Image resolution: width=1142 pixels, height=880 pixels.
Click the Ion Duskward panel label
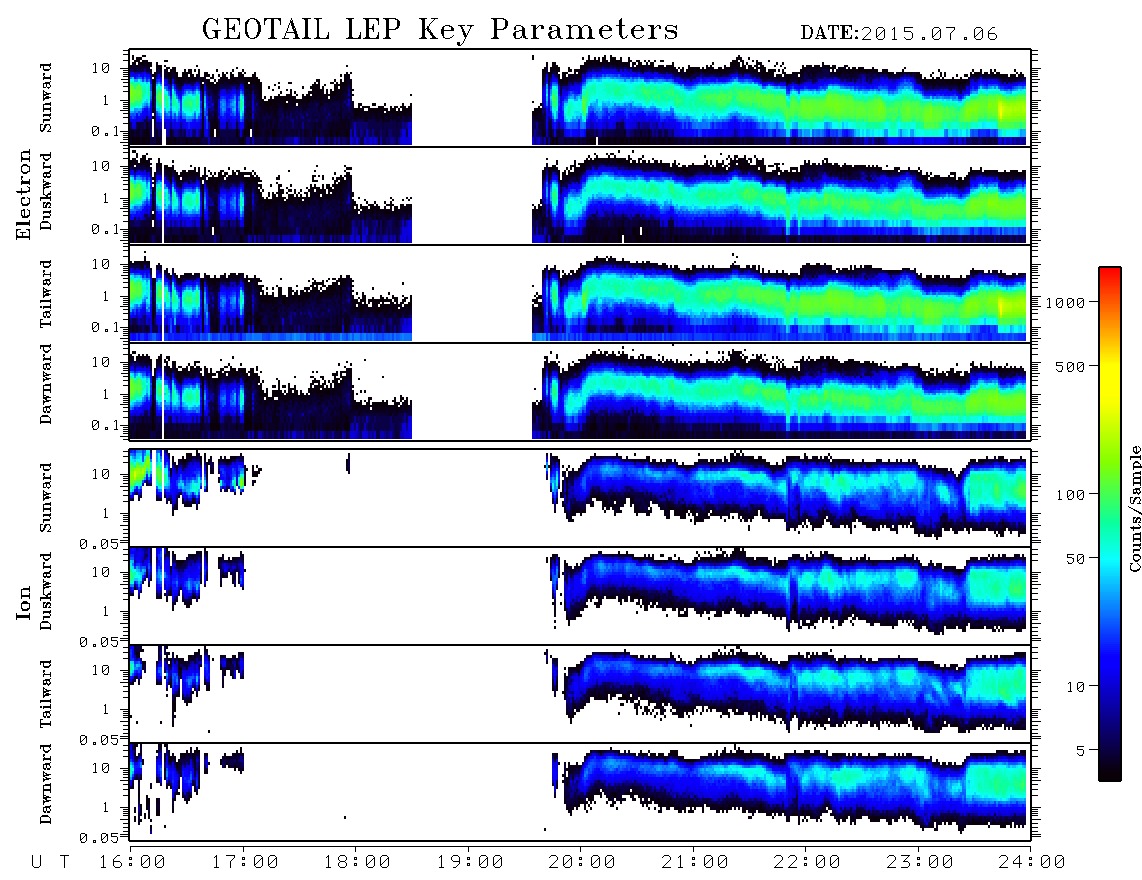46,591
